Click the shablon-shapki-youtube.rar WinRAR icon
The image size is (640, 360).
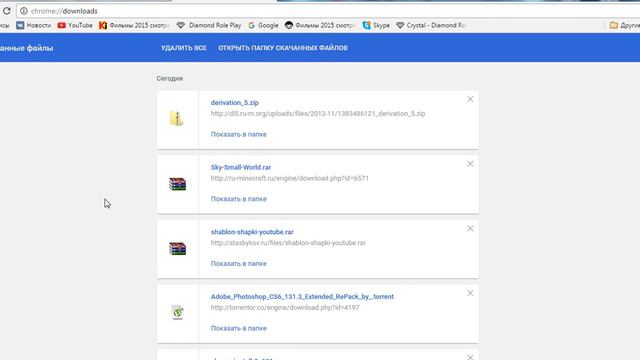[178, 248]
